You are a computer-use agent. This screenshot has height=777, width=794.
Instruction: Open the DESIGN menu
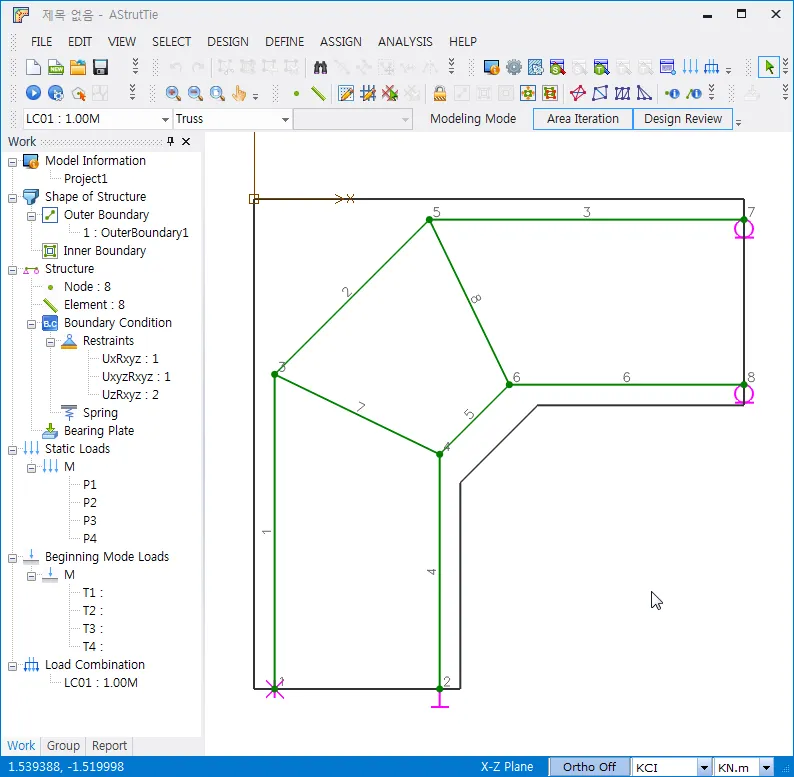[228, 42]
